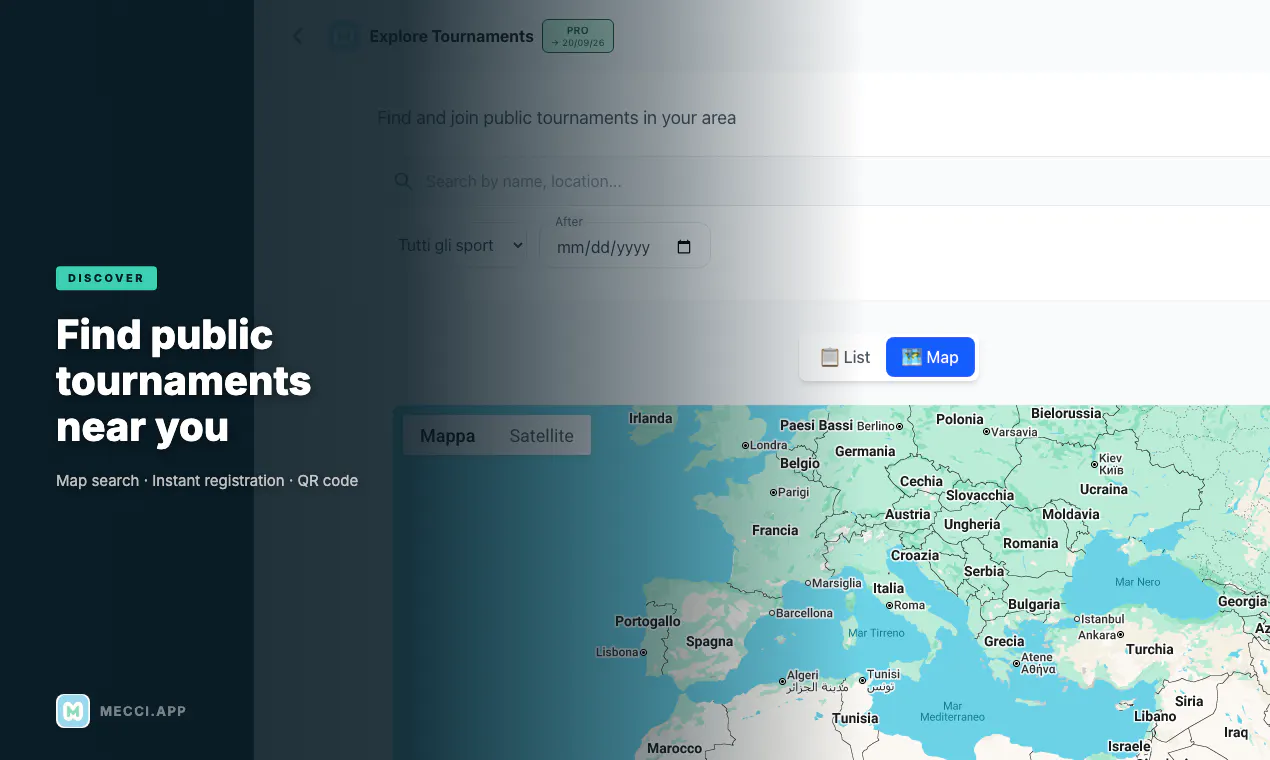Click Serbia label on the map

pos(984,571)
